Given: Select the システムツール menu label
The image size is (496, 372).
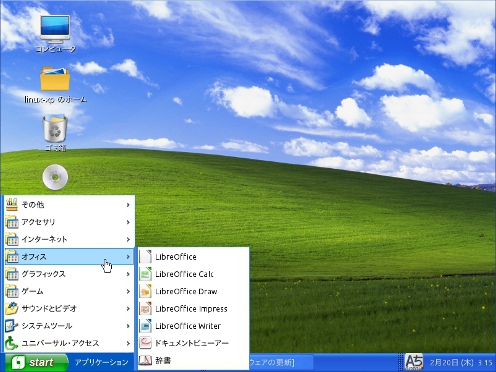Looking at the screenshot, I should tap(47, 326).
